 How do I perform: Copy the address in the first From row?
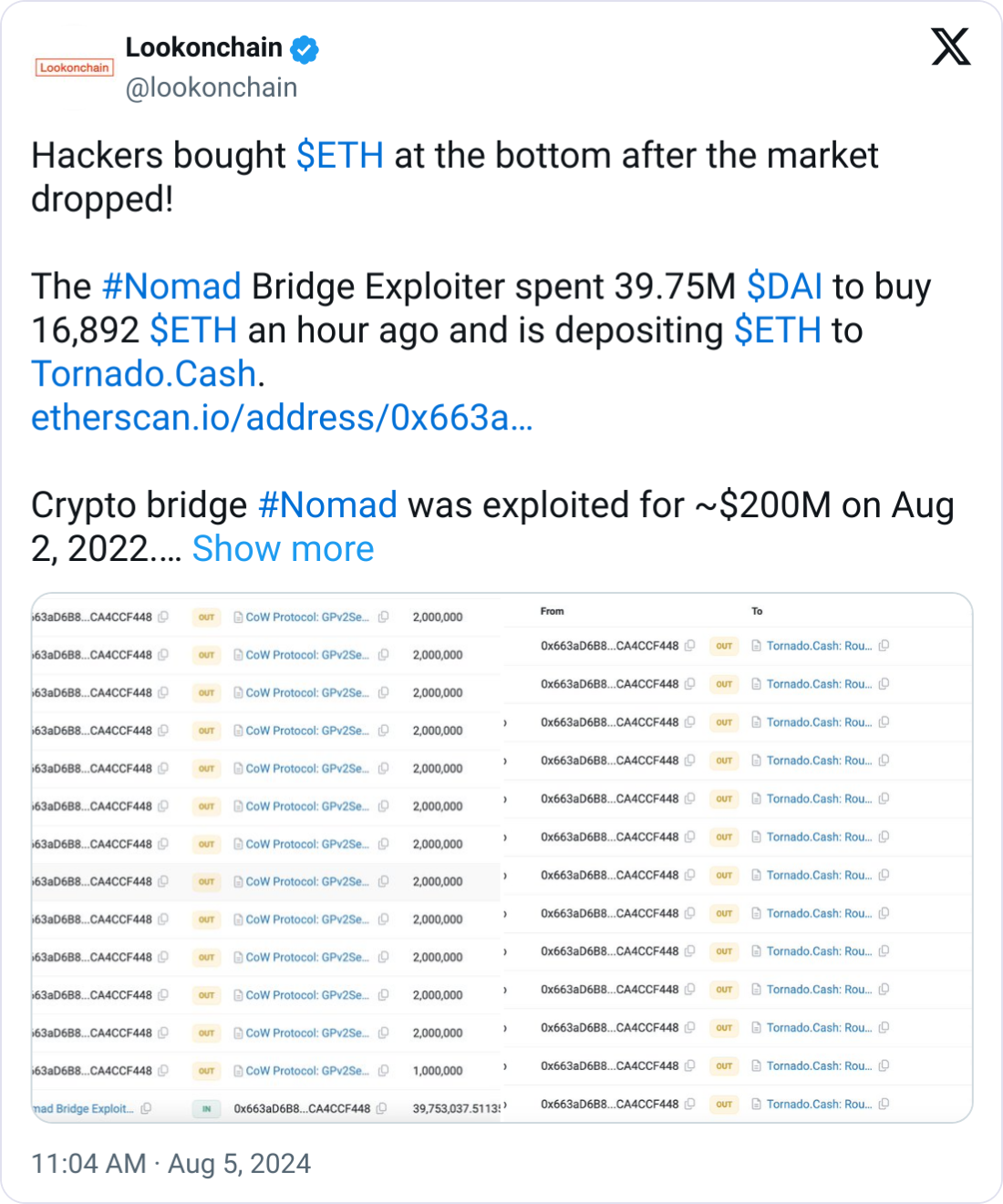690,646
